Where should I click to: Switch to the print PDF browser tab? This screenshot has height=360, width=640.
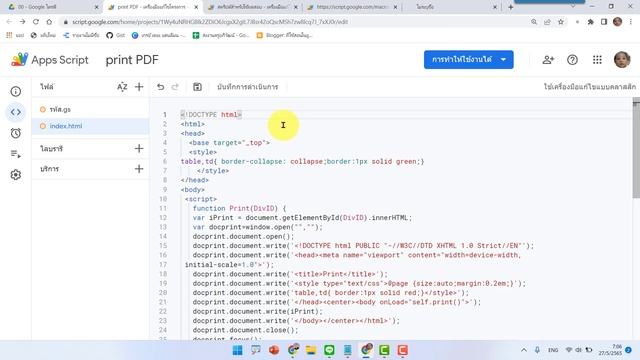(x=152, y=7)
